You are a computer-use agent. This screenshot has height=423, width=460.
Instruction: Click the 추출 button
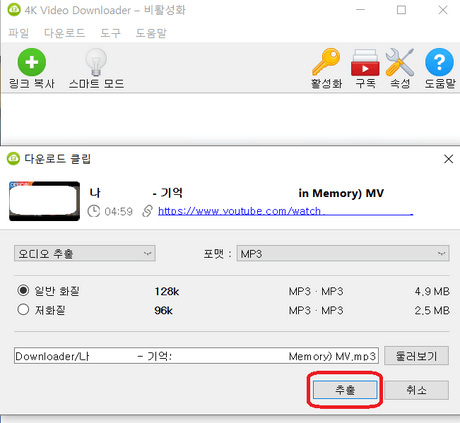pyautogui.click(x=345, y=390)
